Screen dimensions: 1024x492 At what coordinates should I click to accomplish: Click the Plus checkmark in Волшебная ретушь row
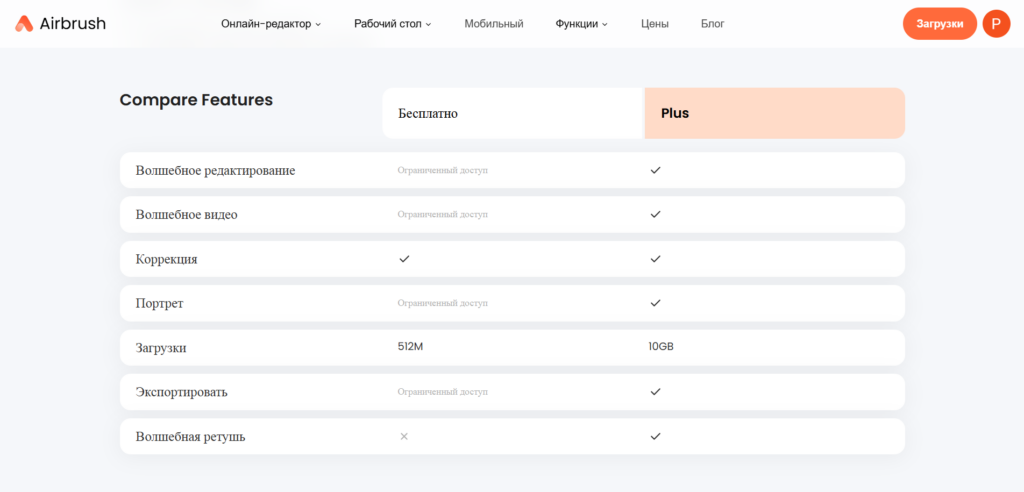[x=656, y=436]
